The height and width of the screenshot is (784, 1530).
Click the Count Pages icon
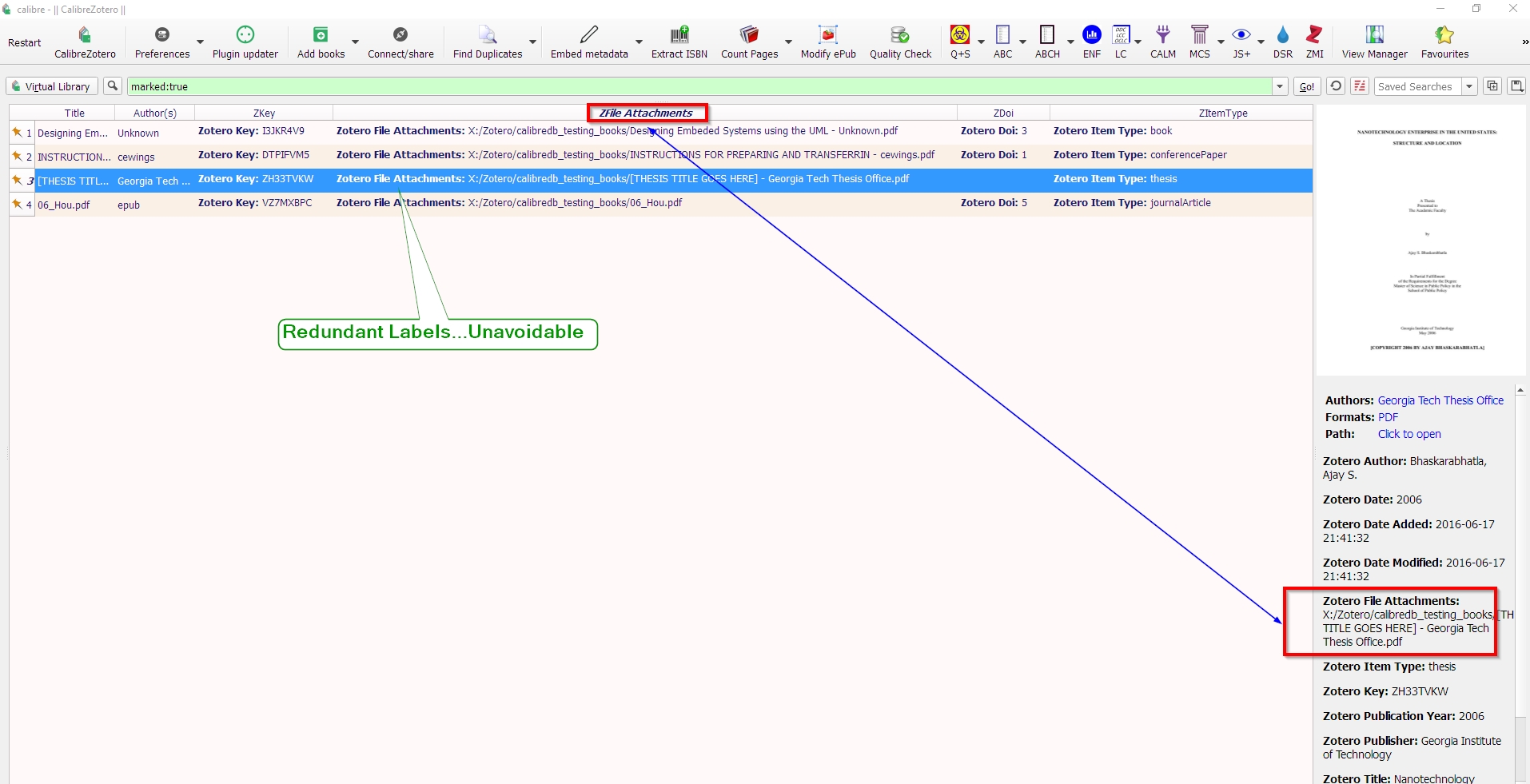pos(749,34)
